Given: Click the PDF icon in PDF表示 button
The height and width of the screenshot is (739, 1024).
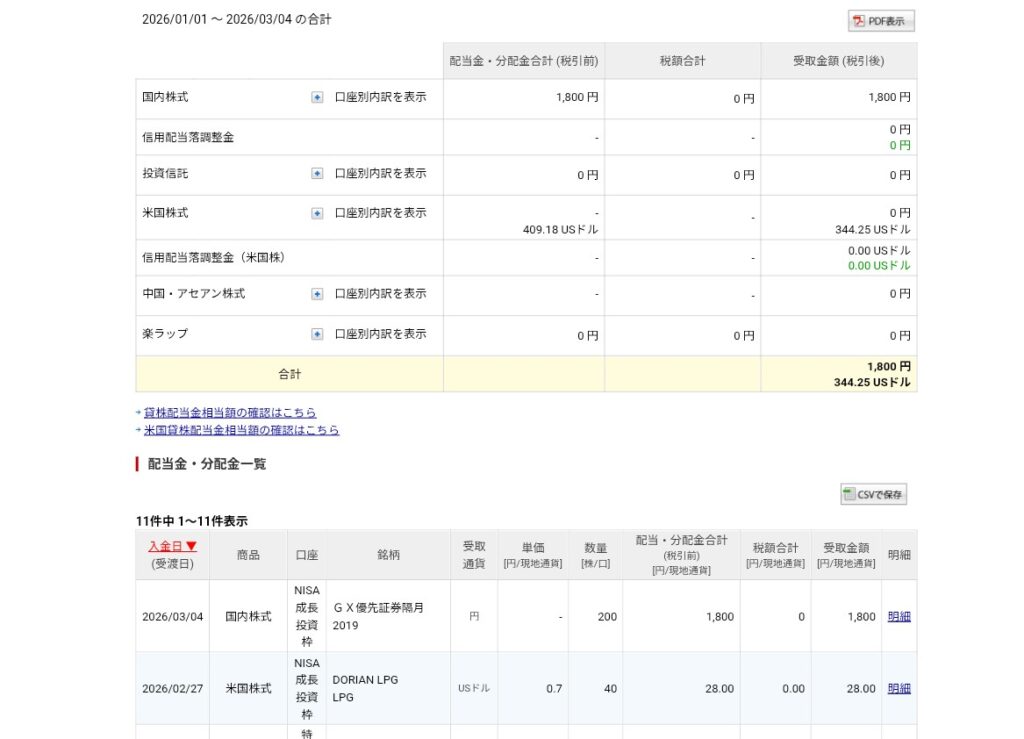Looking at the screenshot, I should point(858,21).
